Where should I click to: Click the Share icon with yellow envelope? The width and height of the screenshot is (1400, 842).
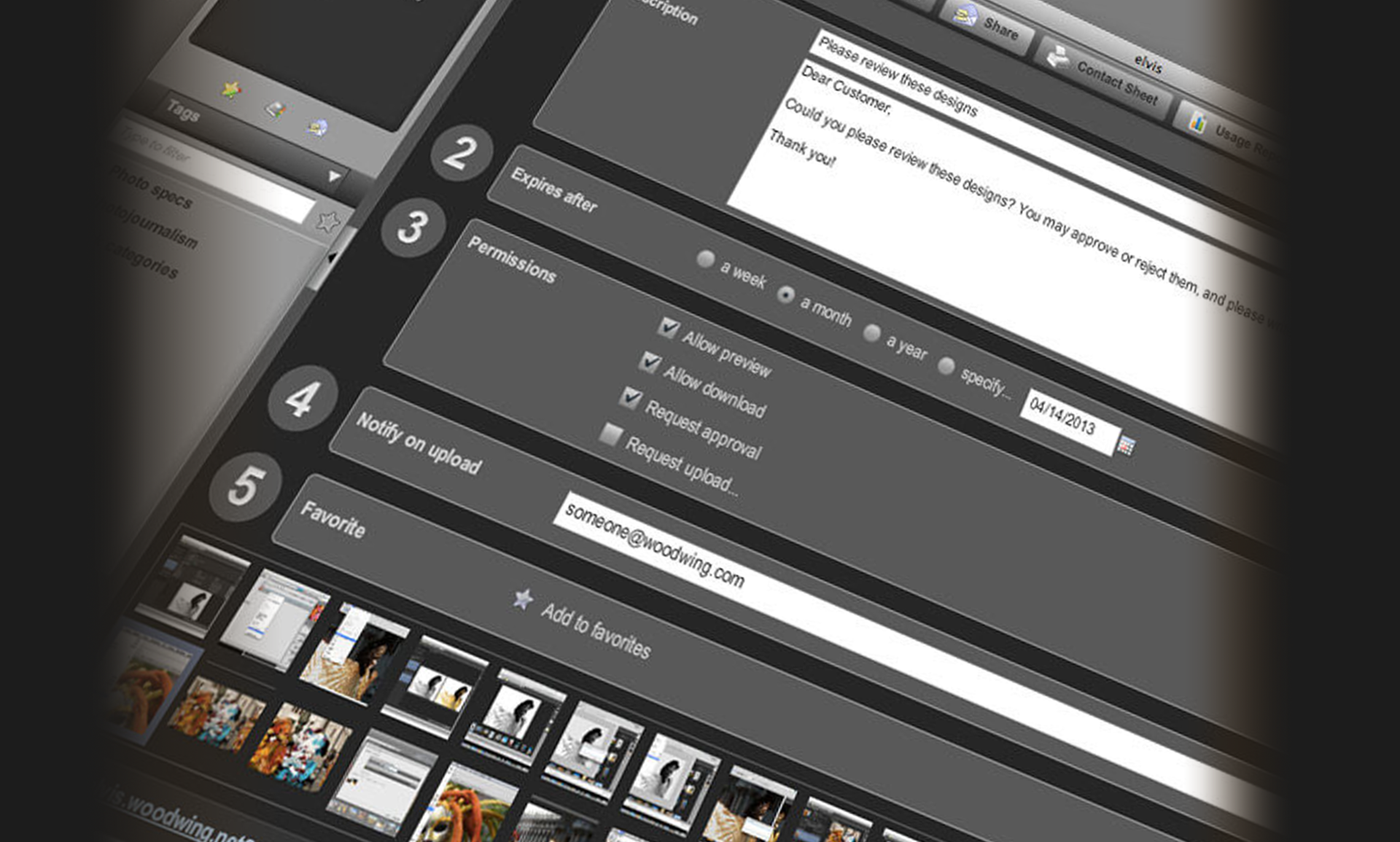965,14
